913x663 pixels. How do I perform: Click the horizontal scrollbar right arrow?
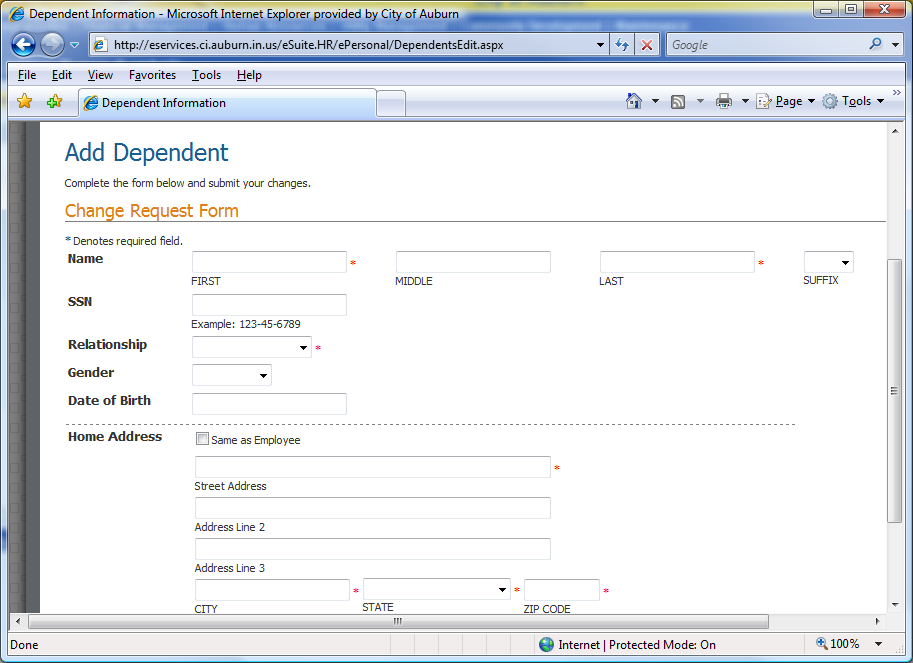pyautogui.click(x=877, y=621)
